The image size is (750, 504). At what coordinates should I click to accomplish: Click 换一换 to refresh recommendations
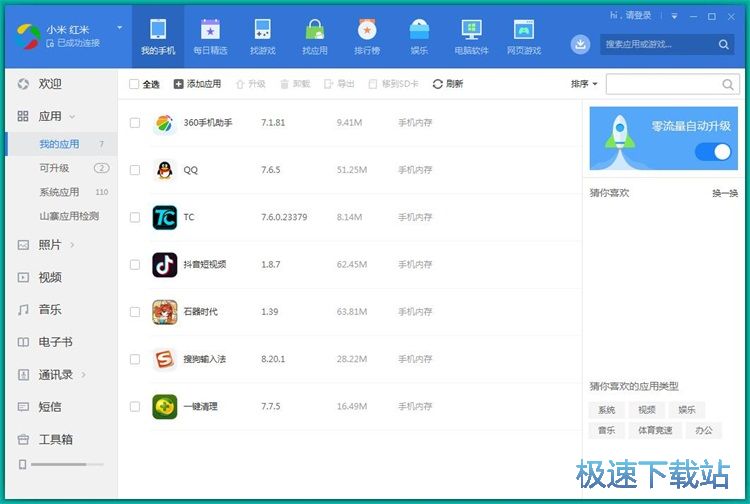tap(725, 193)
